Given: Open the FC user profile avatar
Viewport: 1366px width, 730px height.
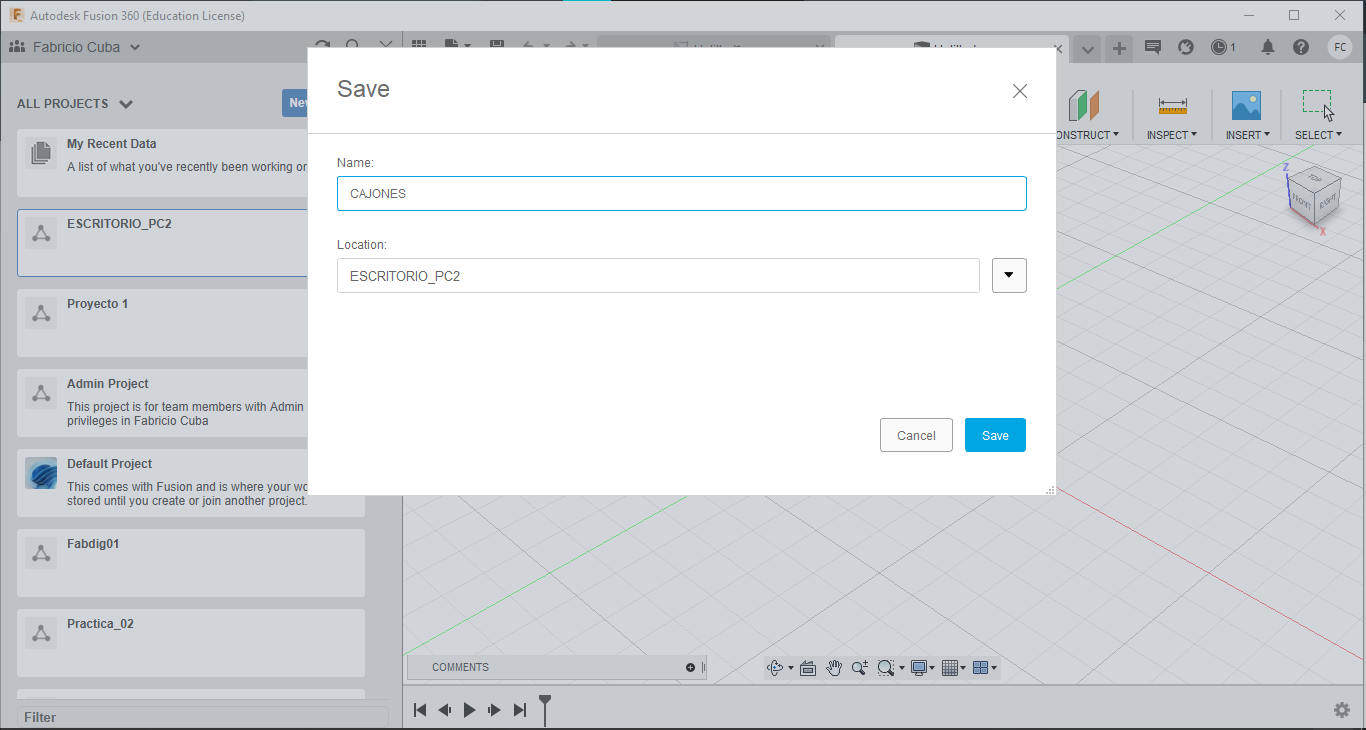Looking at the screenshot, I should (1340, 47).
